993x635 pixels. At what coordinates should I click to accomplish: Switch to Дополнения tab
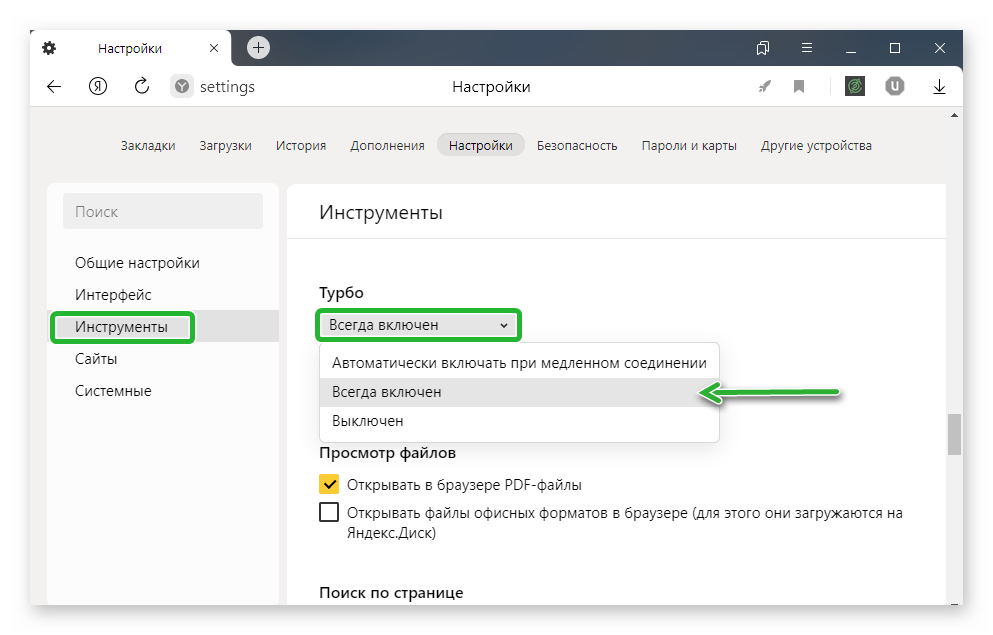tap(388, 146)
